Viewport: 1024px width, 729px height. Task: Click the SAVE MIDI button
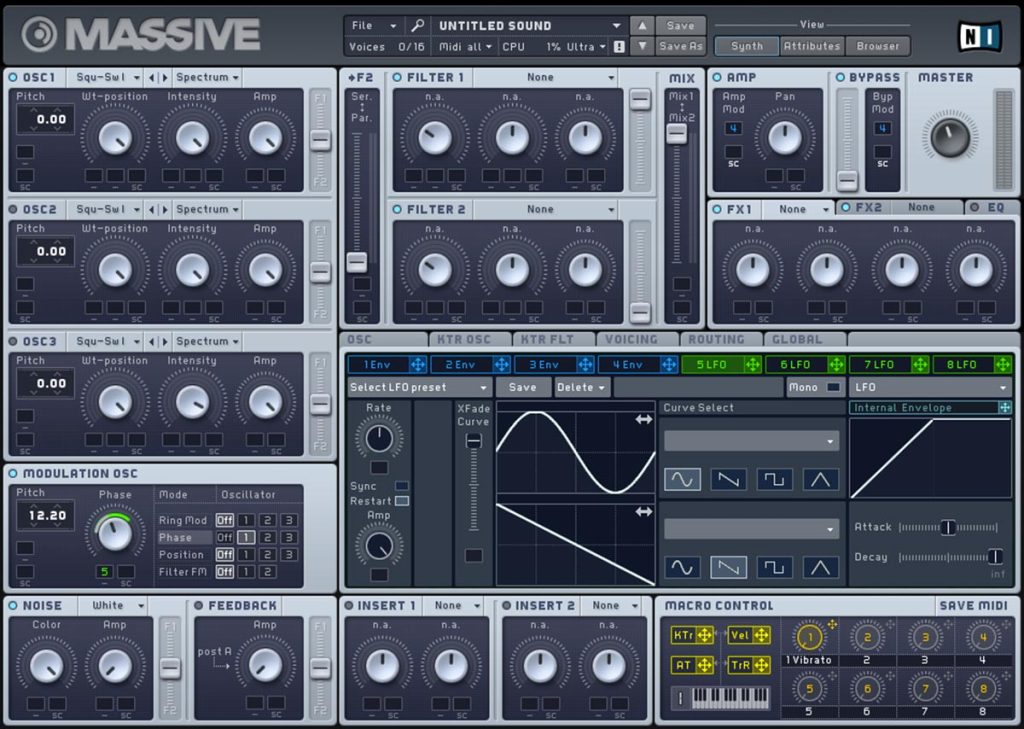point(973,606)
